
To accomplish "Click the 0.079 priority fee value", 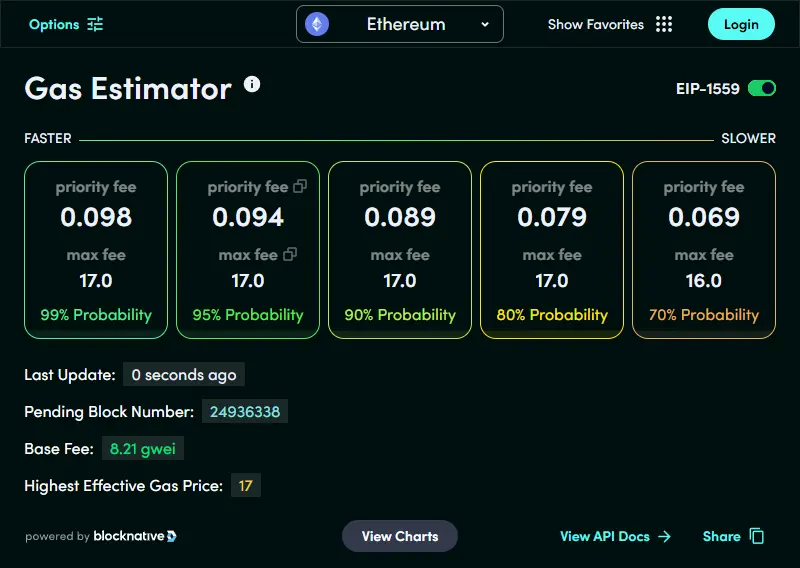I will pyautogui.click(x=552, y=217).
